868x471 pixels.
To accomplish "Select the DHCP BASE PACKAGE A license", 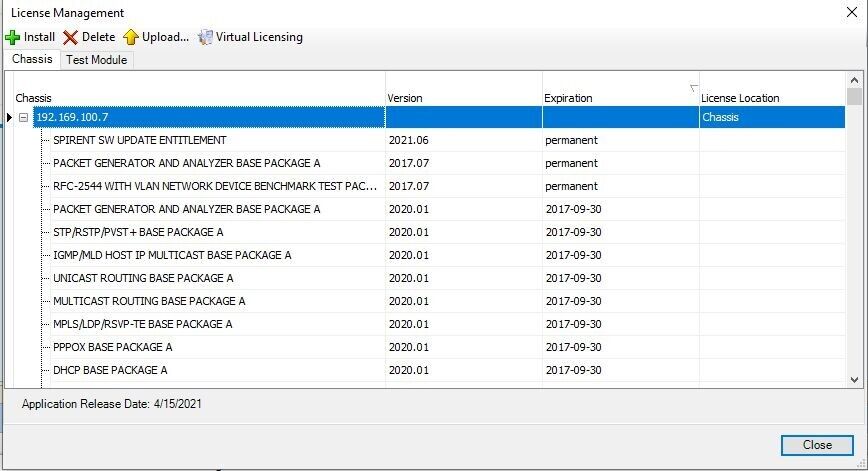I will pyautogui.click(x=110, y=371).
